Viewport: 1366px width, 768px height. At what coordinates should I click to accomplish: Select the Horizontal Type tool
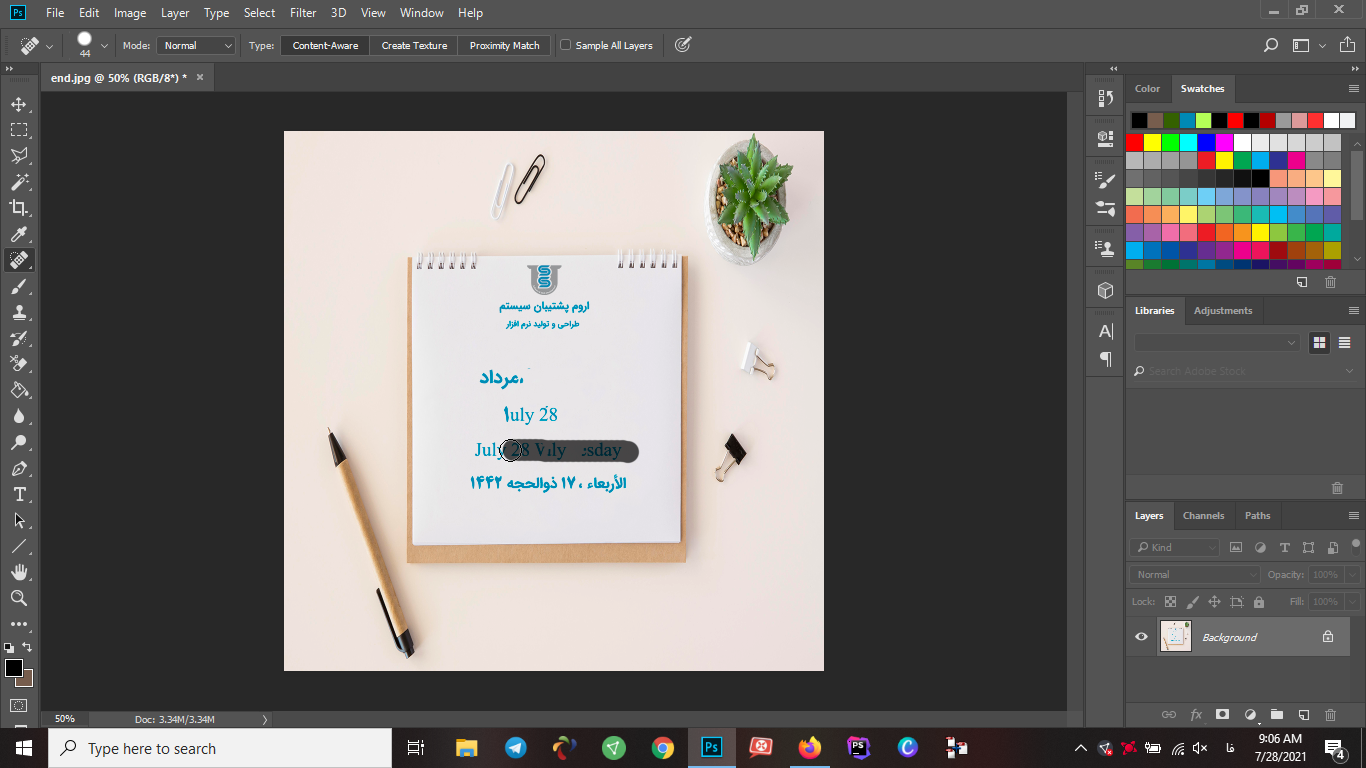tap(18, 494)
